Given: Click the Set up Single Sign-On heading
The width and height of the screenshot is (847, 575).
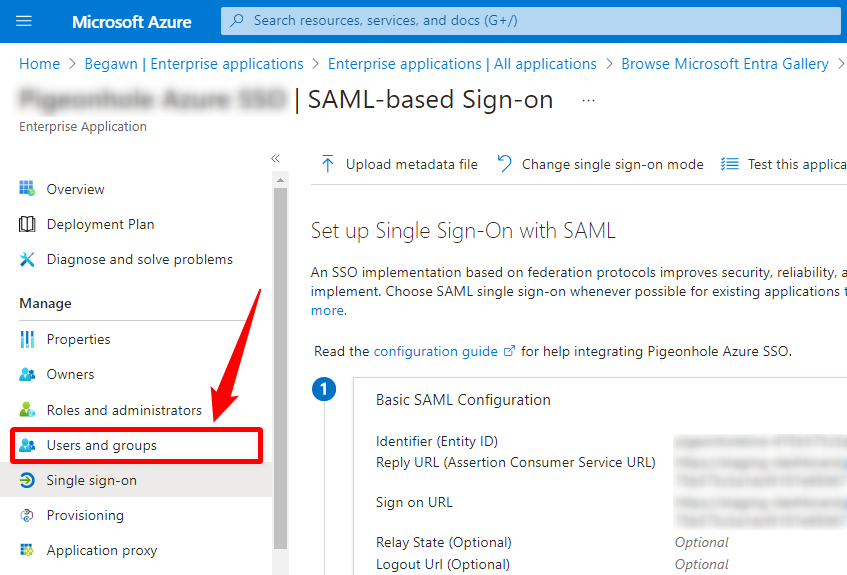Looking at the screenshot, I should (463, 231).
